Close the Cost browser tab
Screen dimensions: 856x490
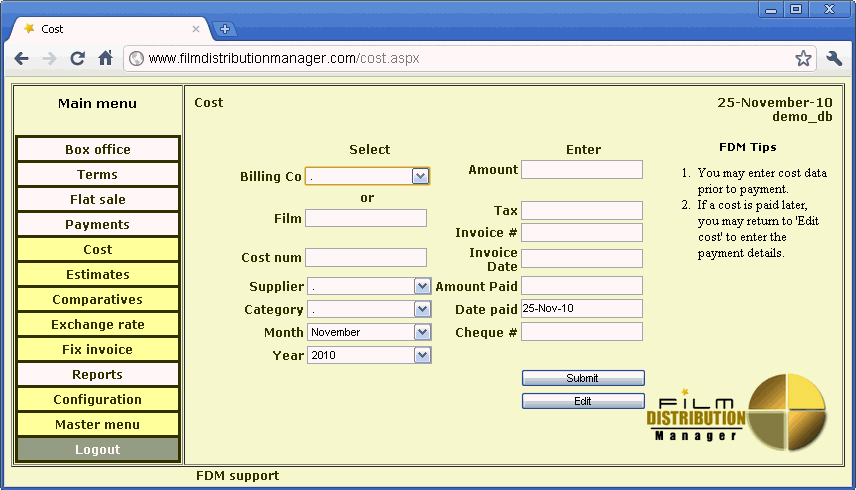click(196, 29)
